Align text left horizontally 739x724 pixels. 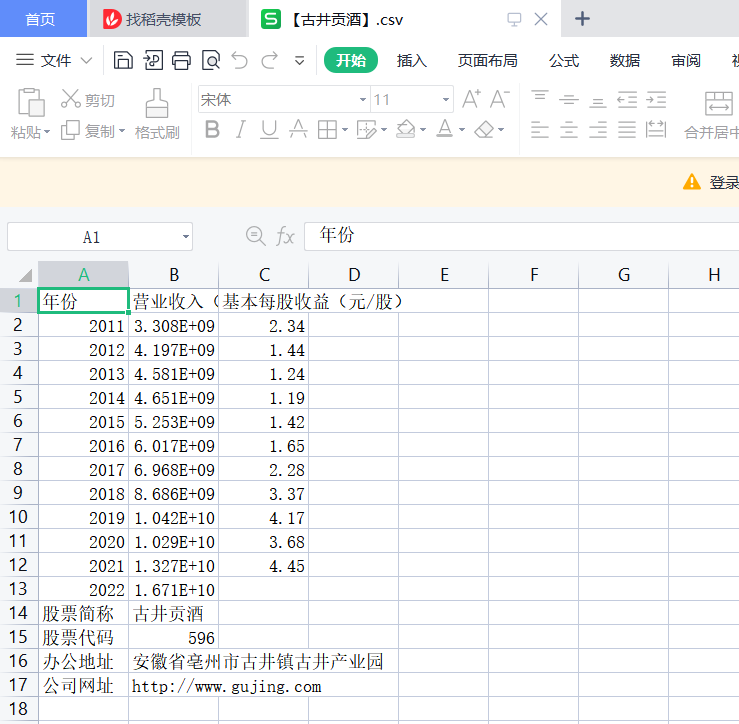540,130
